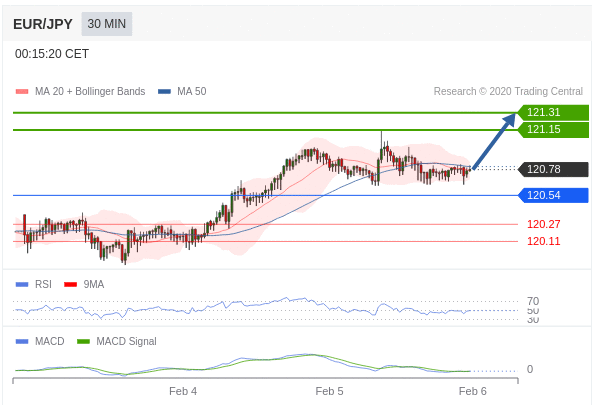596x412 pixels.
Task: Click the Feb 6 date axis label
Action: [472, 391]
